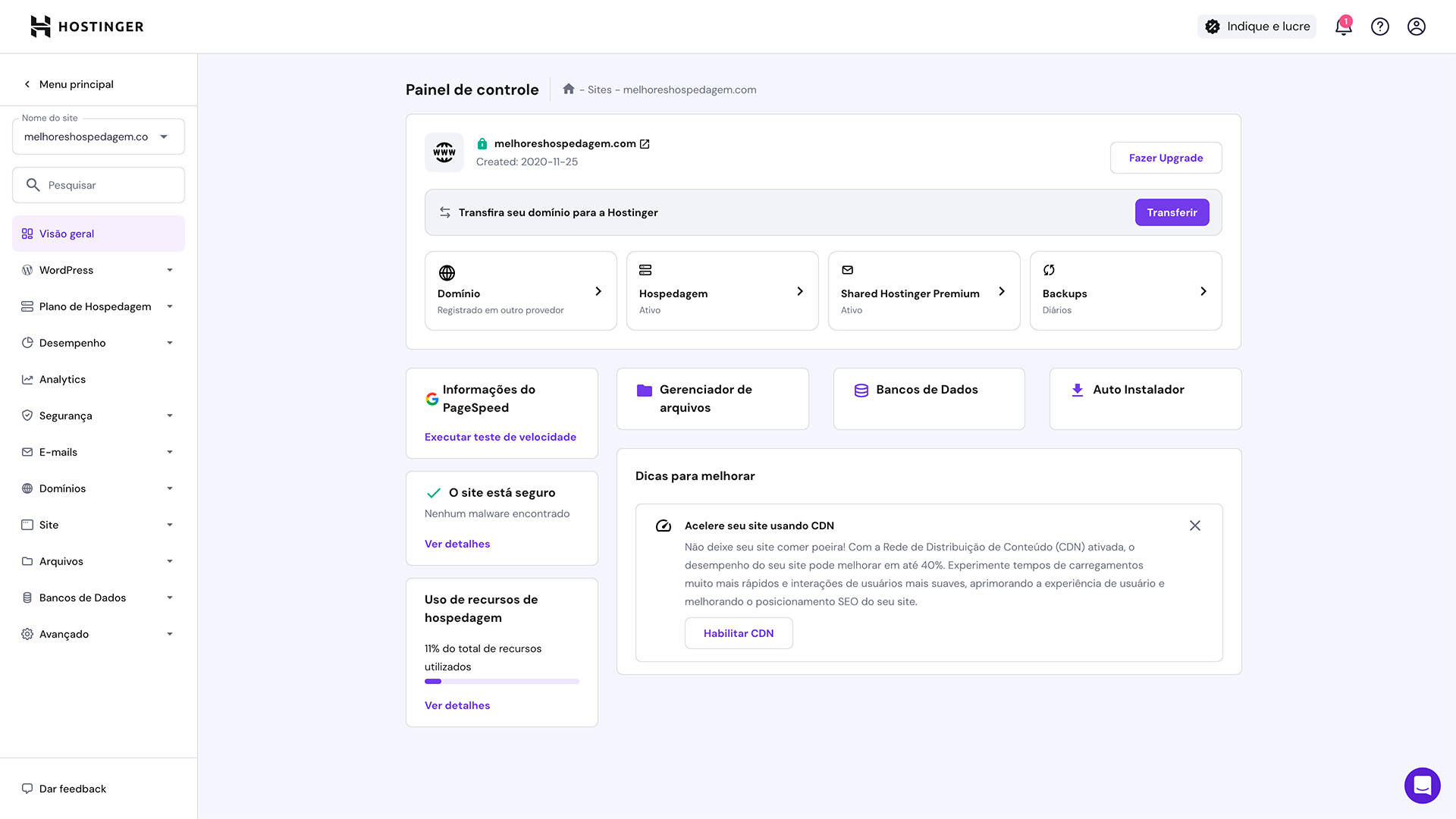Click the mail icon on Shared Hostinger Premium card

pos(848,270)
